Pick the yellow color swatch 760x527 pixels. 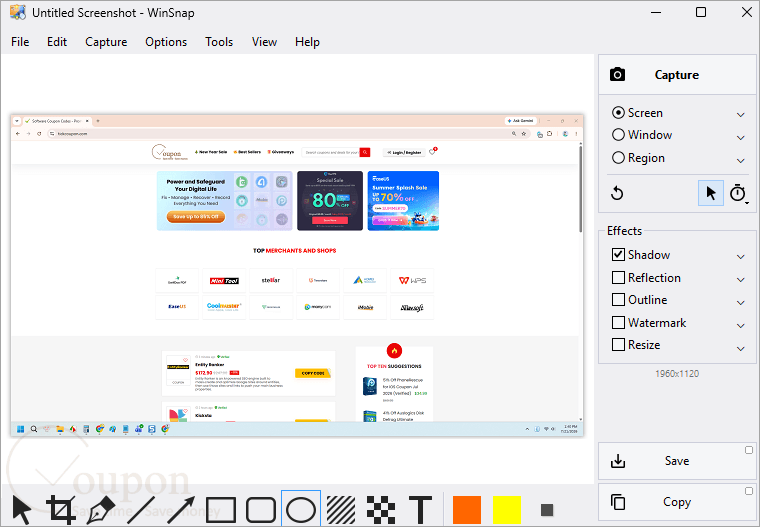click(x=507, y=510)
